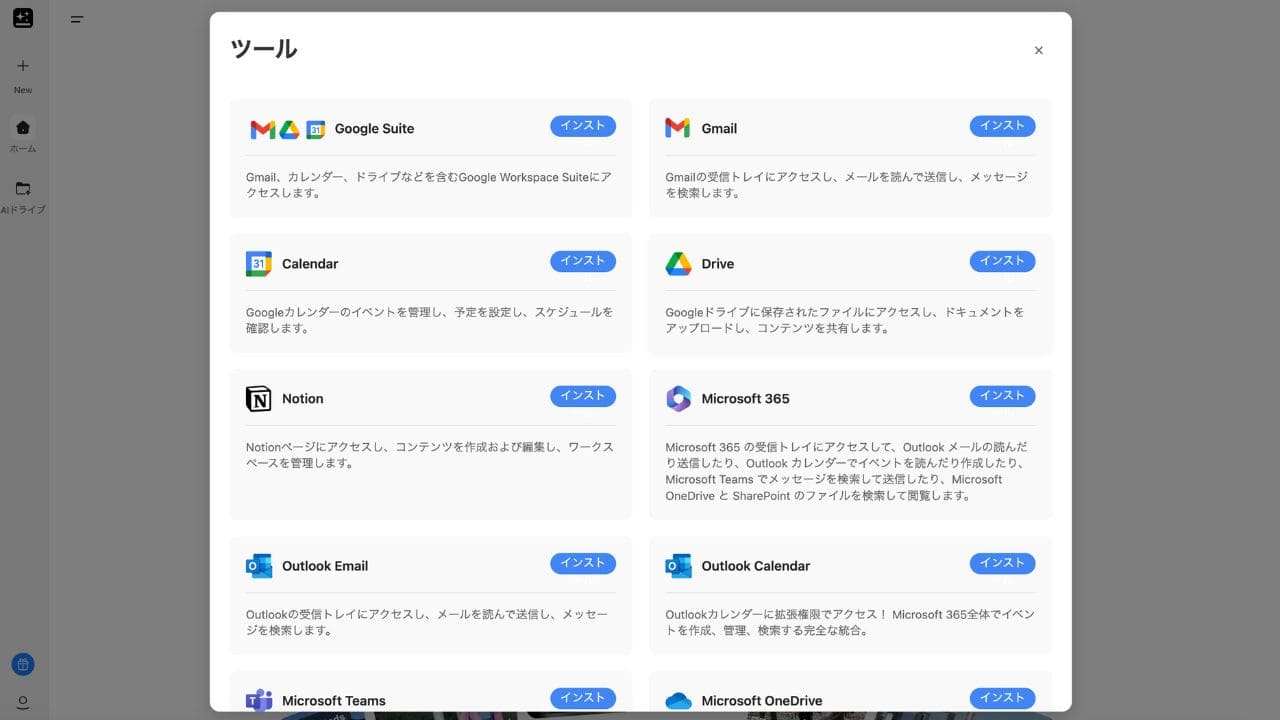Screen dimensions: 1280x720
Task: Click the Microsoft 365 logo icon
Action: click(x=678, y=399)
